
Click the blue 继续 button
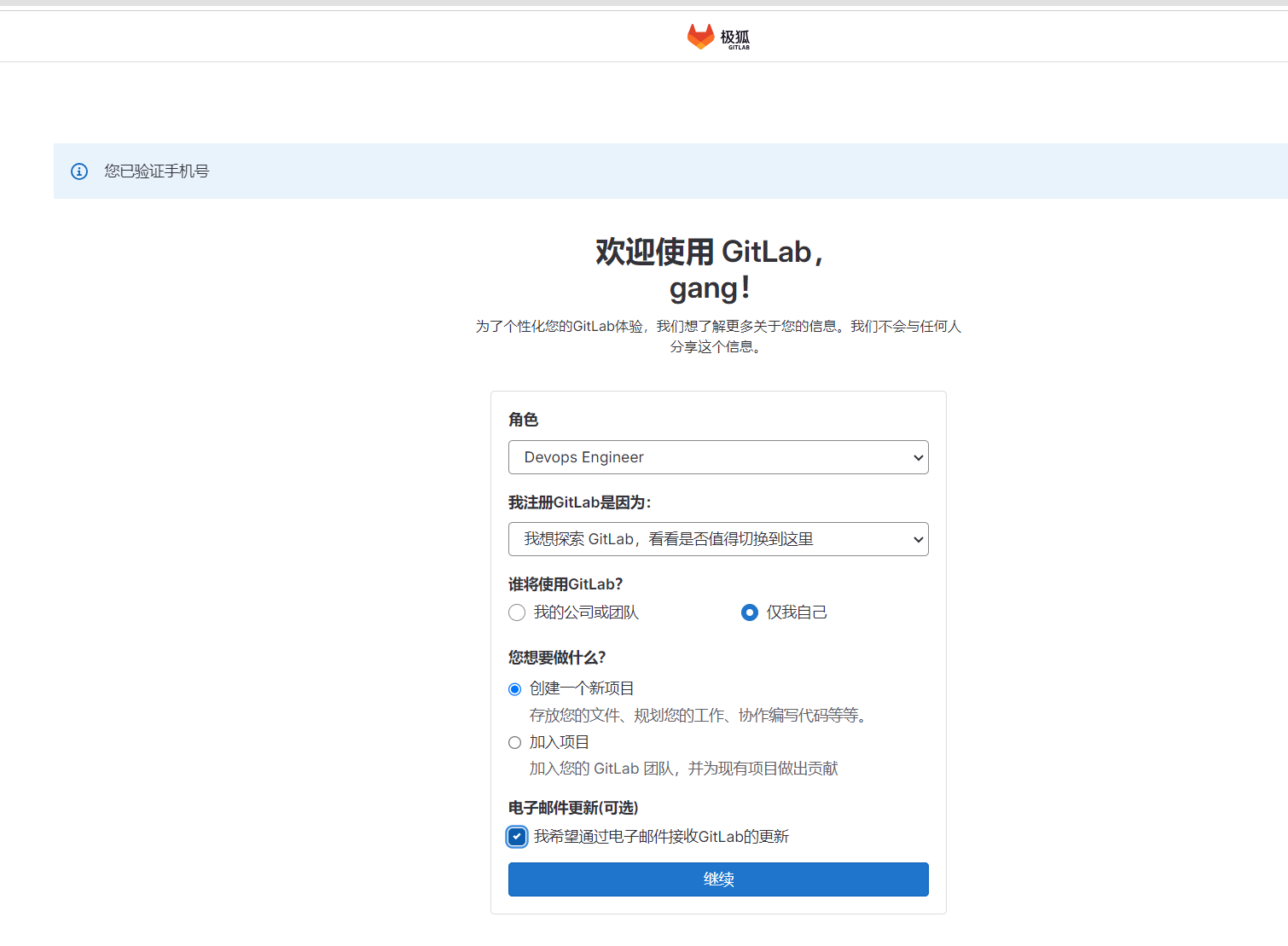pyautogui.click(x=718, y=879)
